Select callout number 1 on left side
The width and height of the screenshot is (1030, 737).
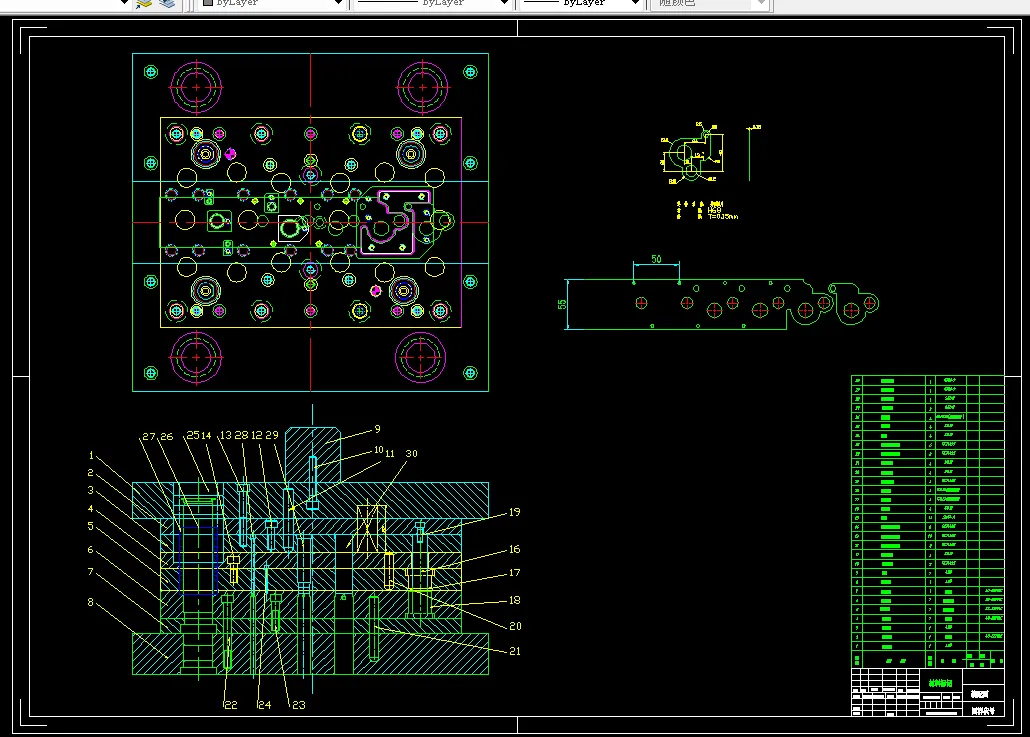(90, 456)
